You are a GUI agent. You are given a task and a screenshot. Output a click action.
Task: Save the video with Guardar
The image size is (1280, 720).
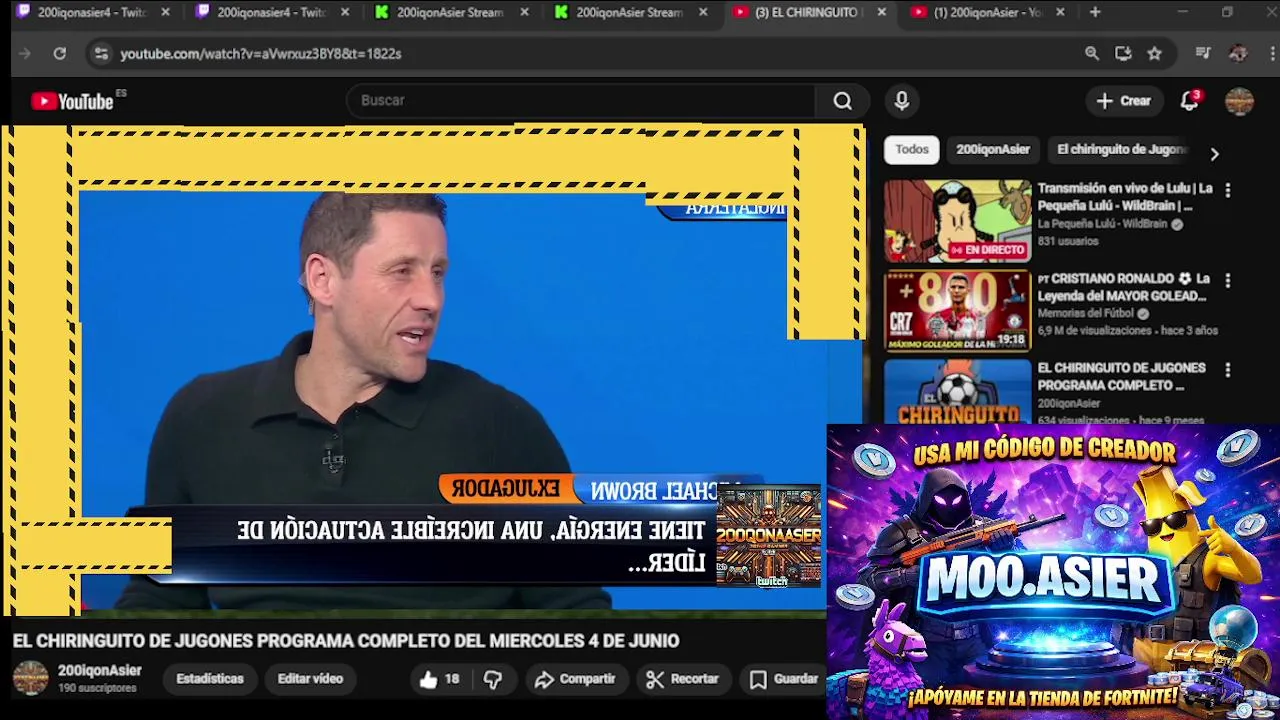point(785,679)
